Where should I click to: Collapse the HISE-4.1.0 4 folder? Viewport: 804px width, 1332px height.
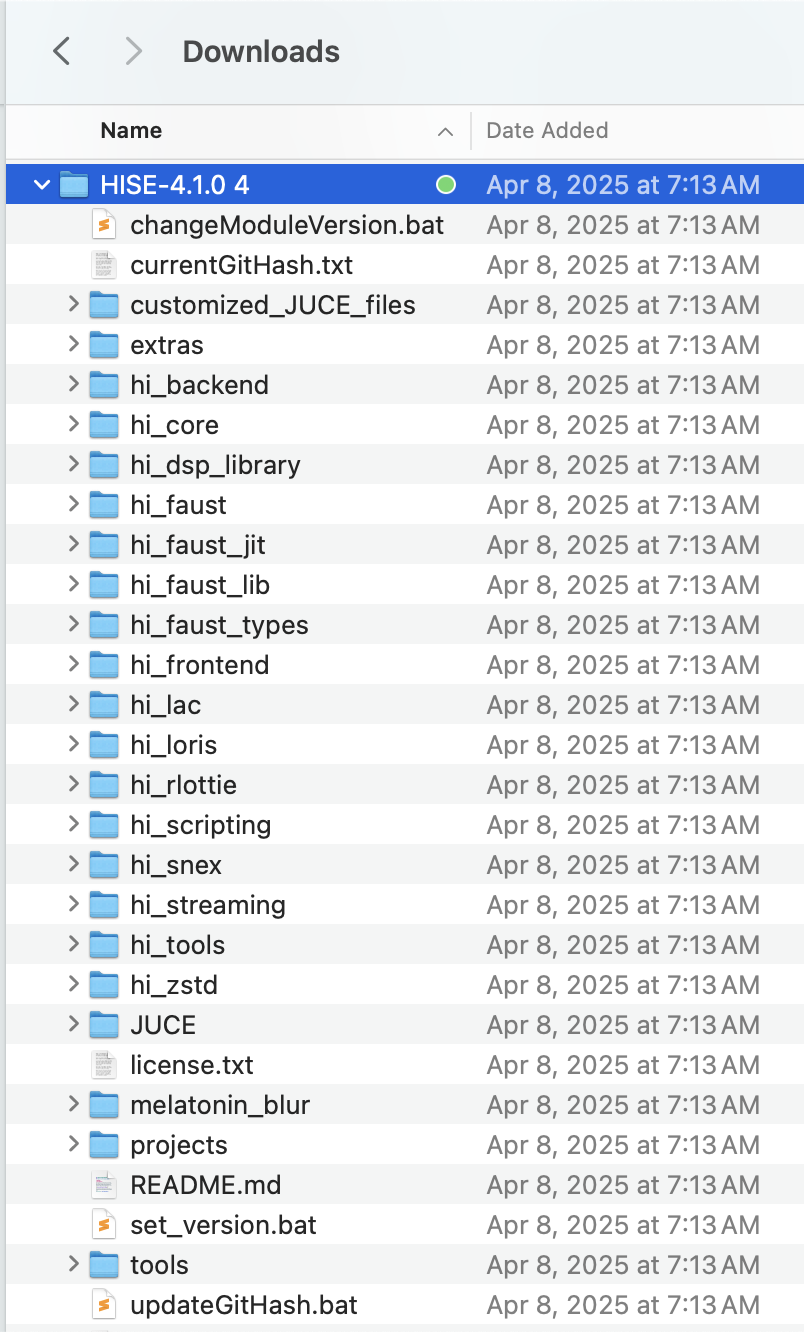coord(42,185)
